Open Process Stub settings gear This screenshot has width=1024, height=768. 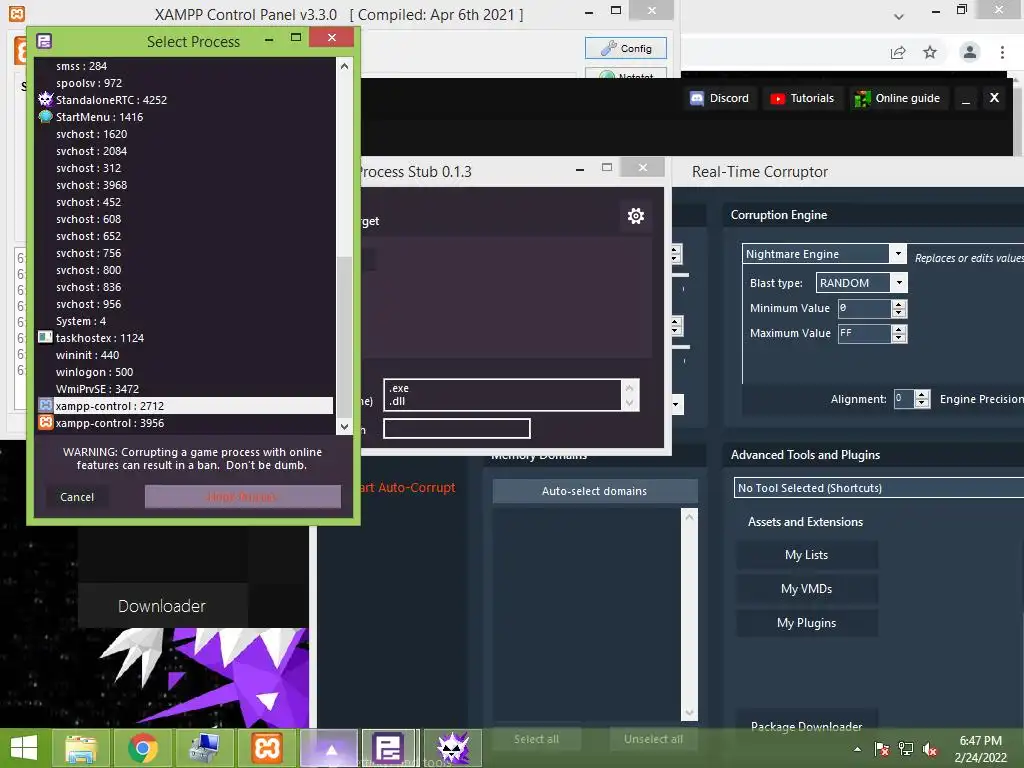point(635,216)
